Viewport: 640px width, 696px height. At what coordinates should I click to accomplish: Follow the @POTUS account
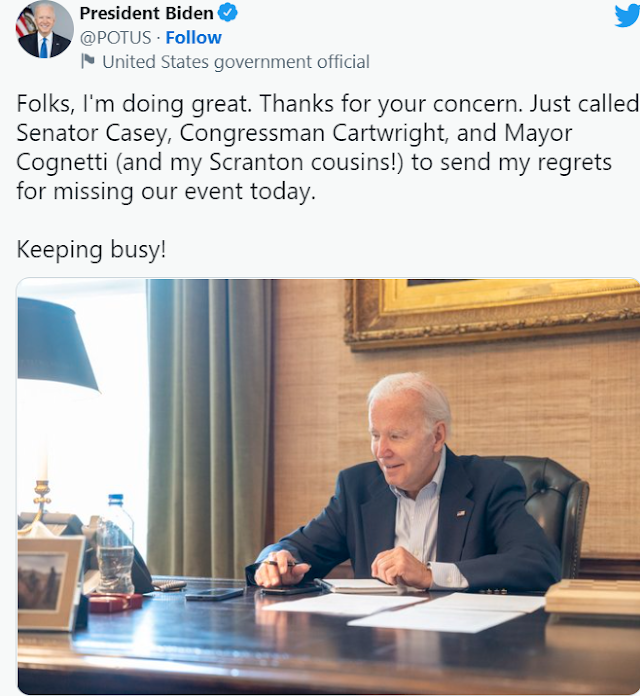194,38
